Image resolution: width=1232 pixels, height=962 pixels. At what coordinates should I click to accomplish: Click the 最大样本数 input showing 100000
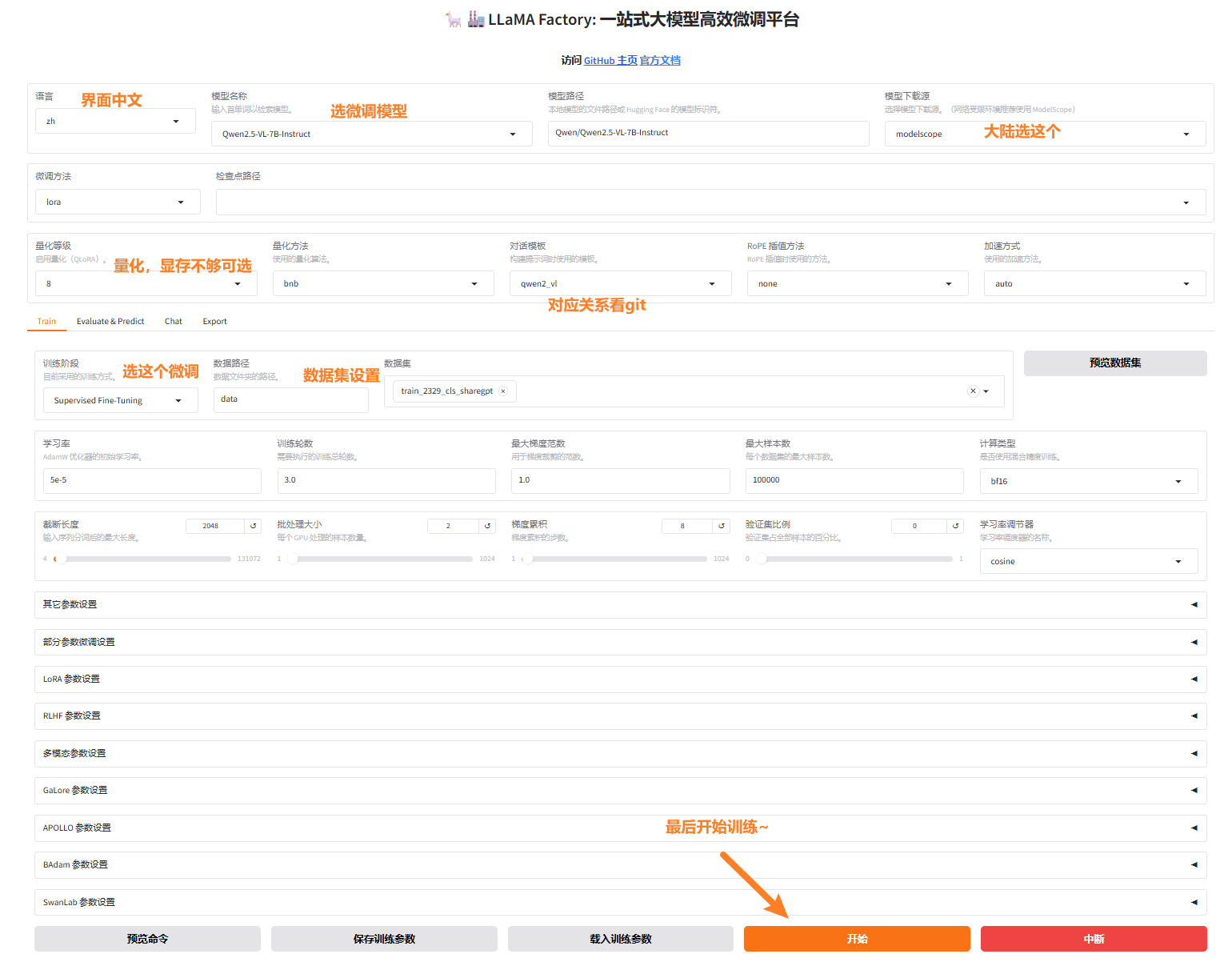tap(854, 480)
